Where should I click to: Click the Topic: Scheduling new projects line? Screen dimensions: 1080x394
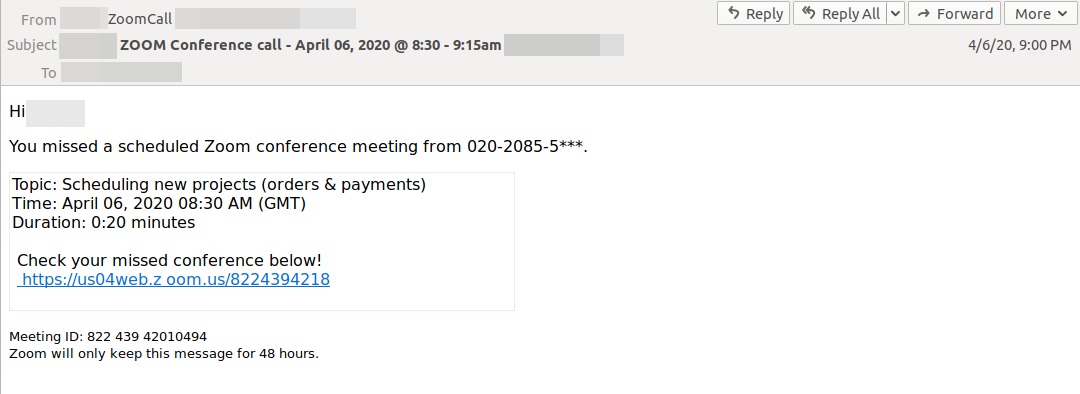coord(219,185)
